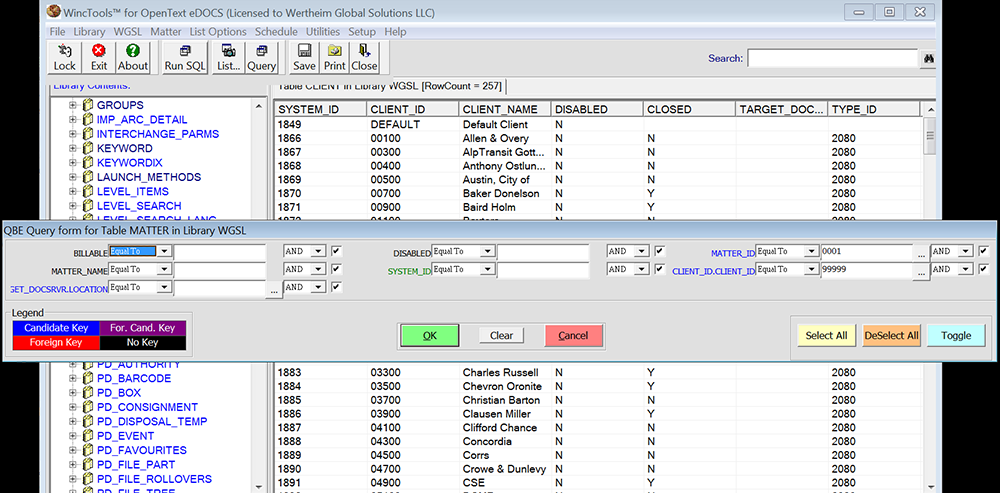
Task: Click the PD_BOX table icon in tree
Action: pos(88,393)
